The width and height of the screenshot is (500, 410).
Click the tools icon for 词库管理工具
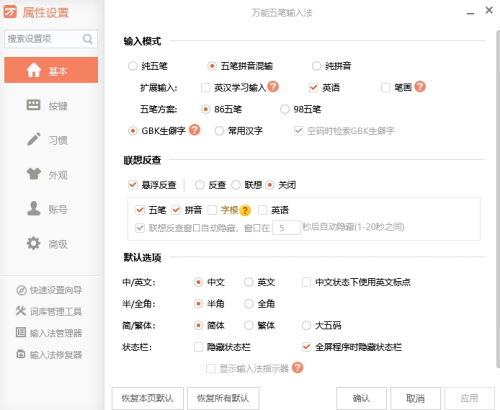[21, 311]
